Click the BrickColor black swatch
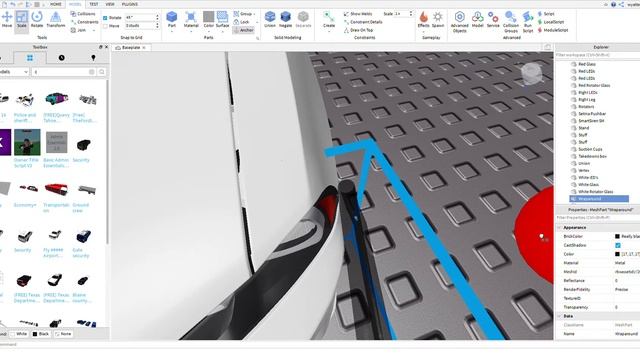640x360 pixels. [617, 236]
